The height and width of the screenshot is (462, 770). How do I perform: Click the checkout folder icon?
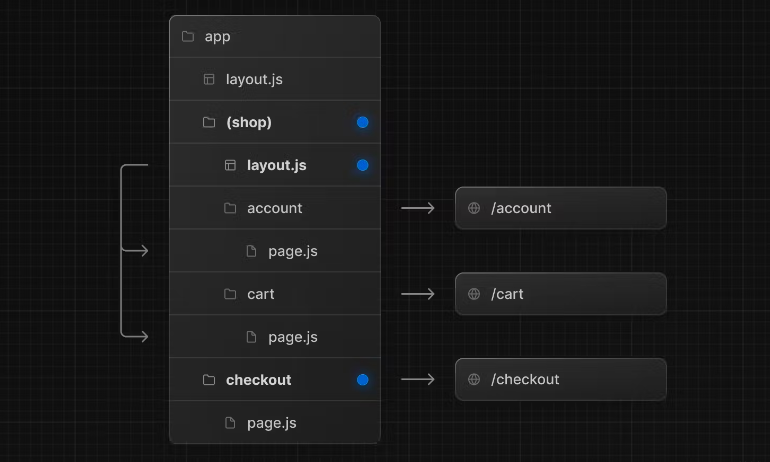(209, 380)
